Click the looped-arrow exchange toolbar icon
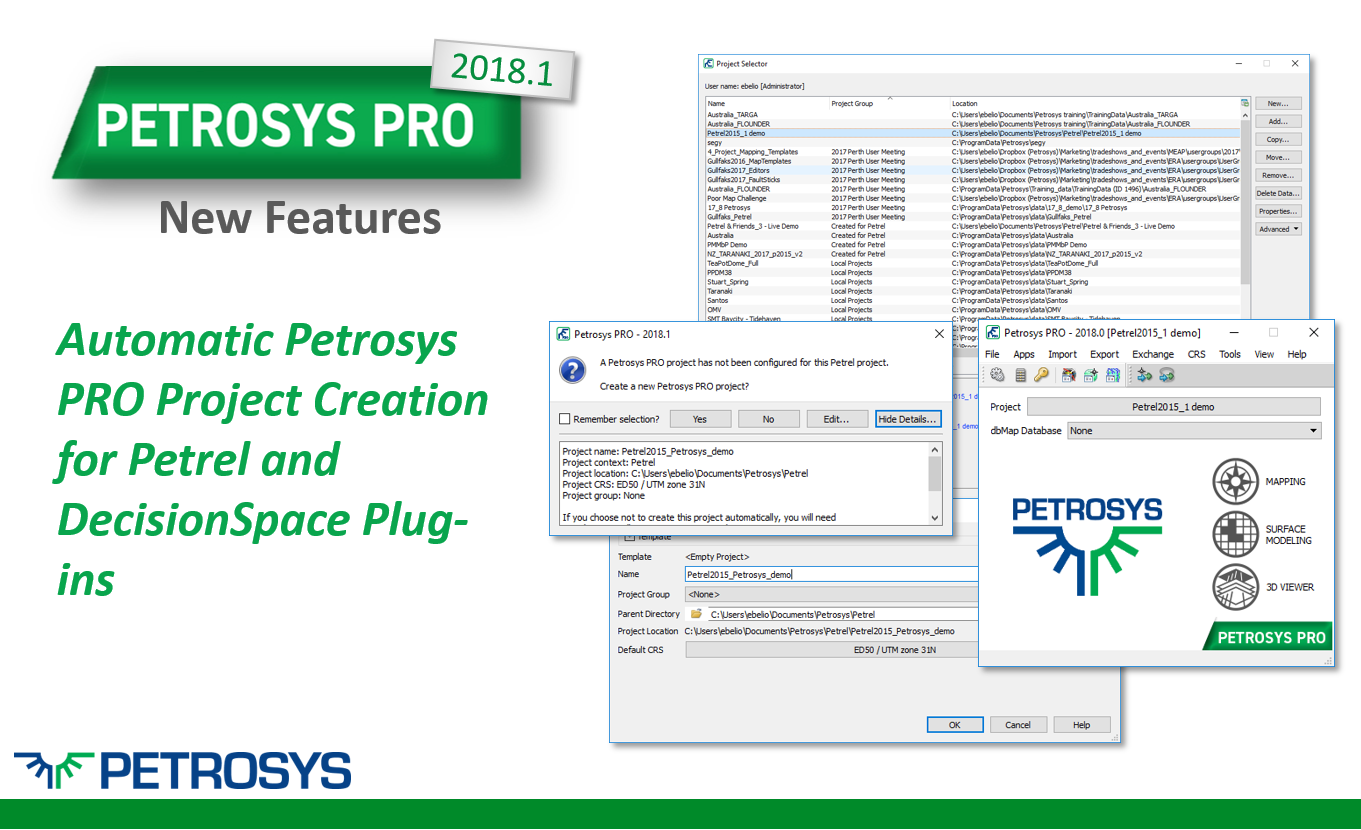The height and width of the screenshot is (830, 1361). (x=1167, y=375)
